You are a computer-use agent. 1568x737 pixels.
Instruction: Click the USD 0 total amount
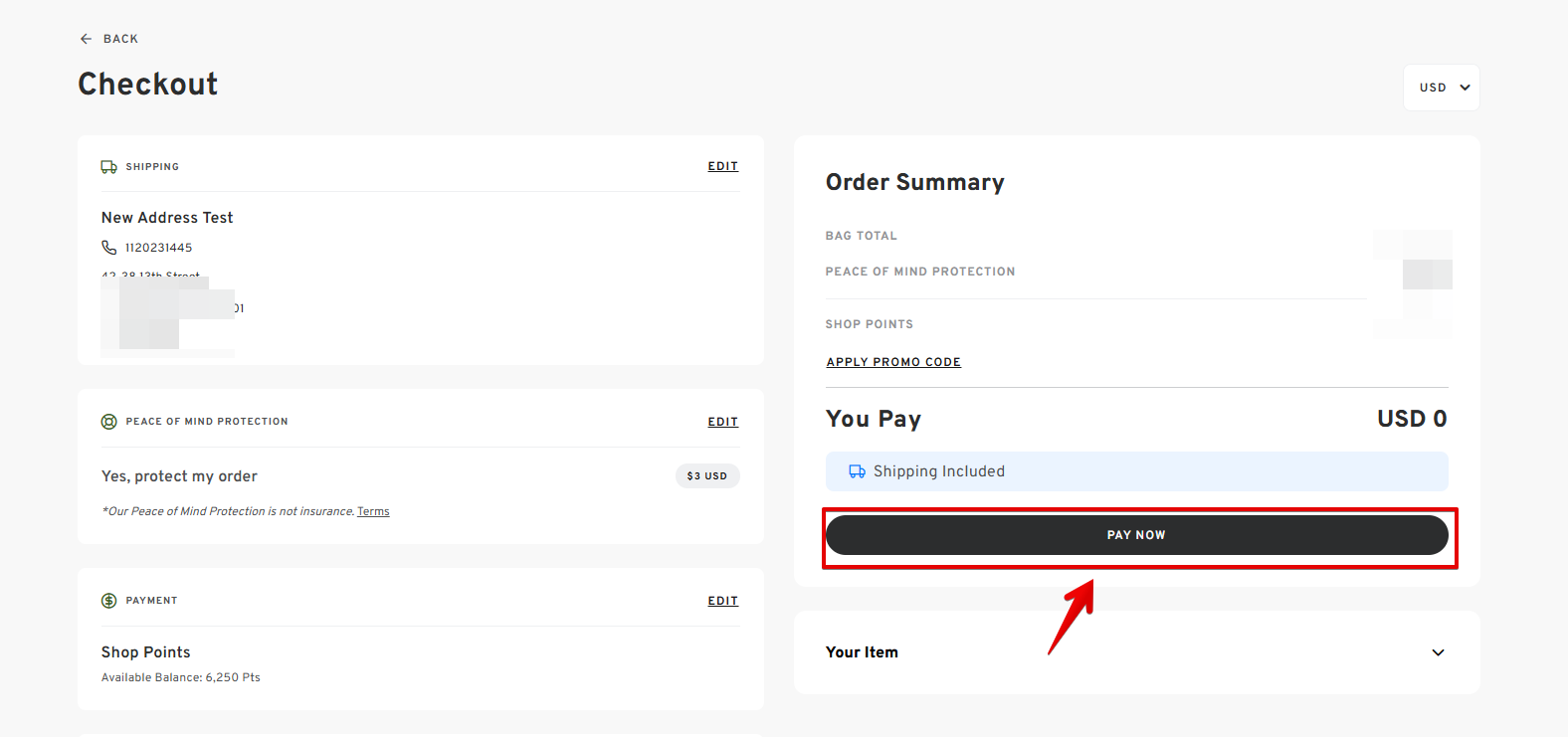click(x=1411, y=419)
